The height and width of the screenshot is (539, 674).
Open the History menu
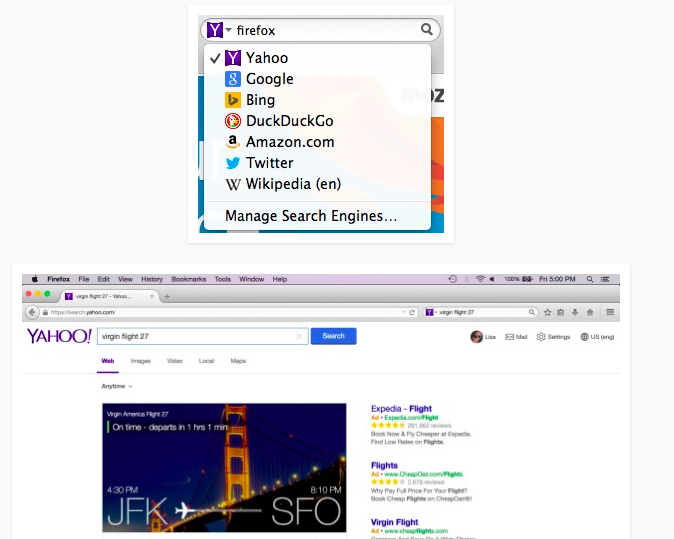[x=152, y=279]
